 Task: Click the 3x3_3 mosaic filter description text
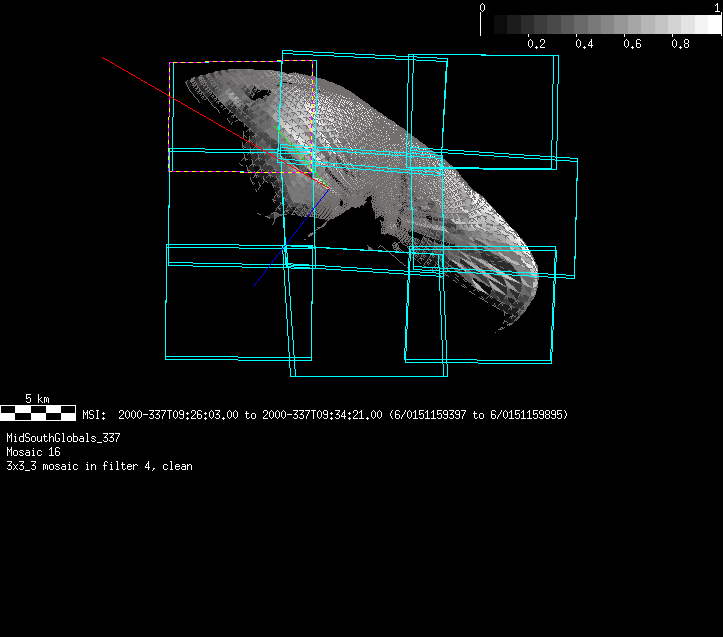99,466
